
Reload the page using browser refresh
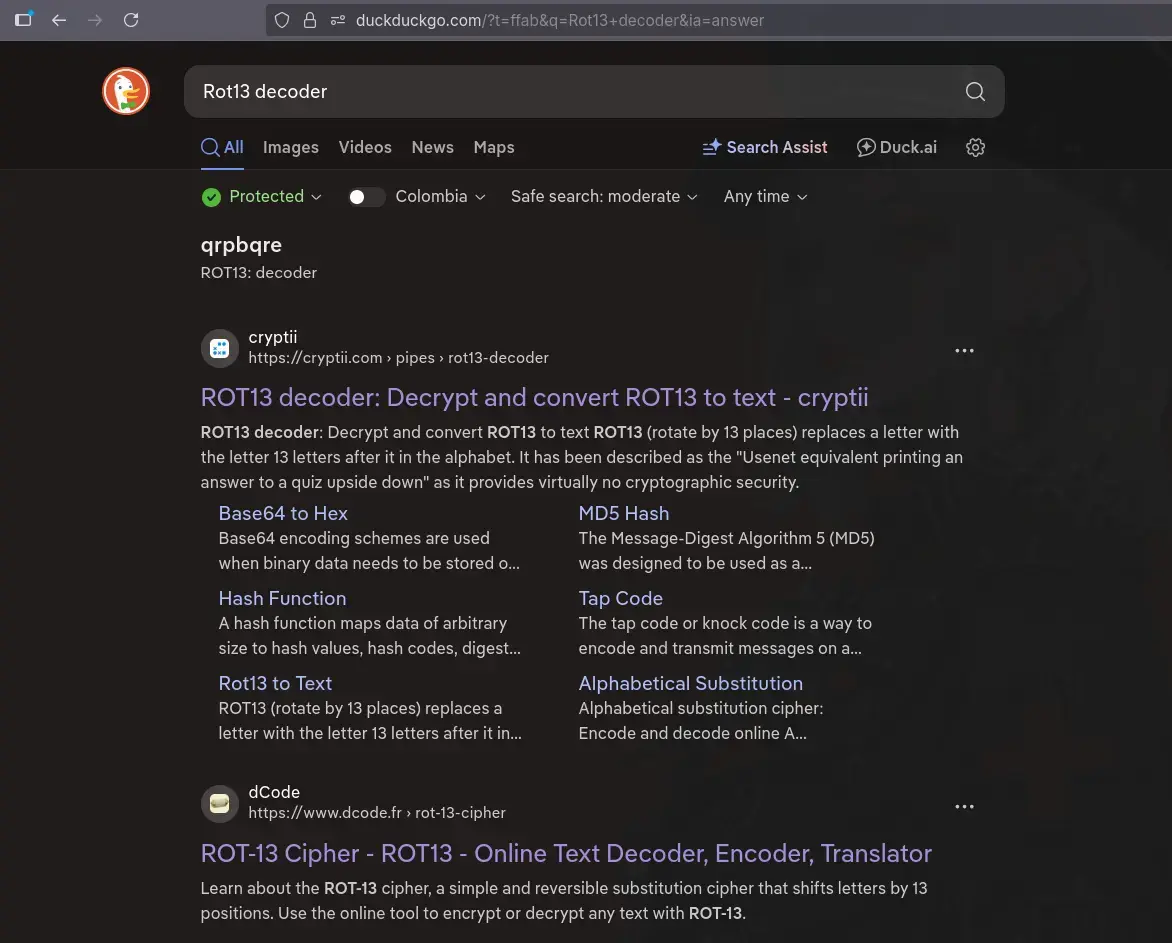[x=131, y=20]
